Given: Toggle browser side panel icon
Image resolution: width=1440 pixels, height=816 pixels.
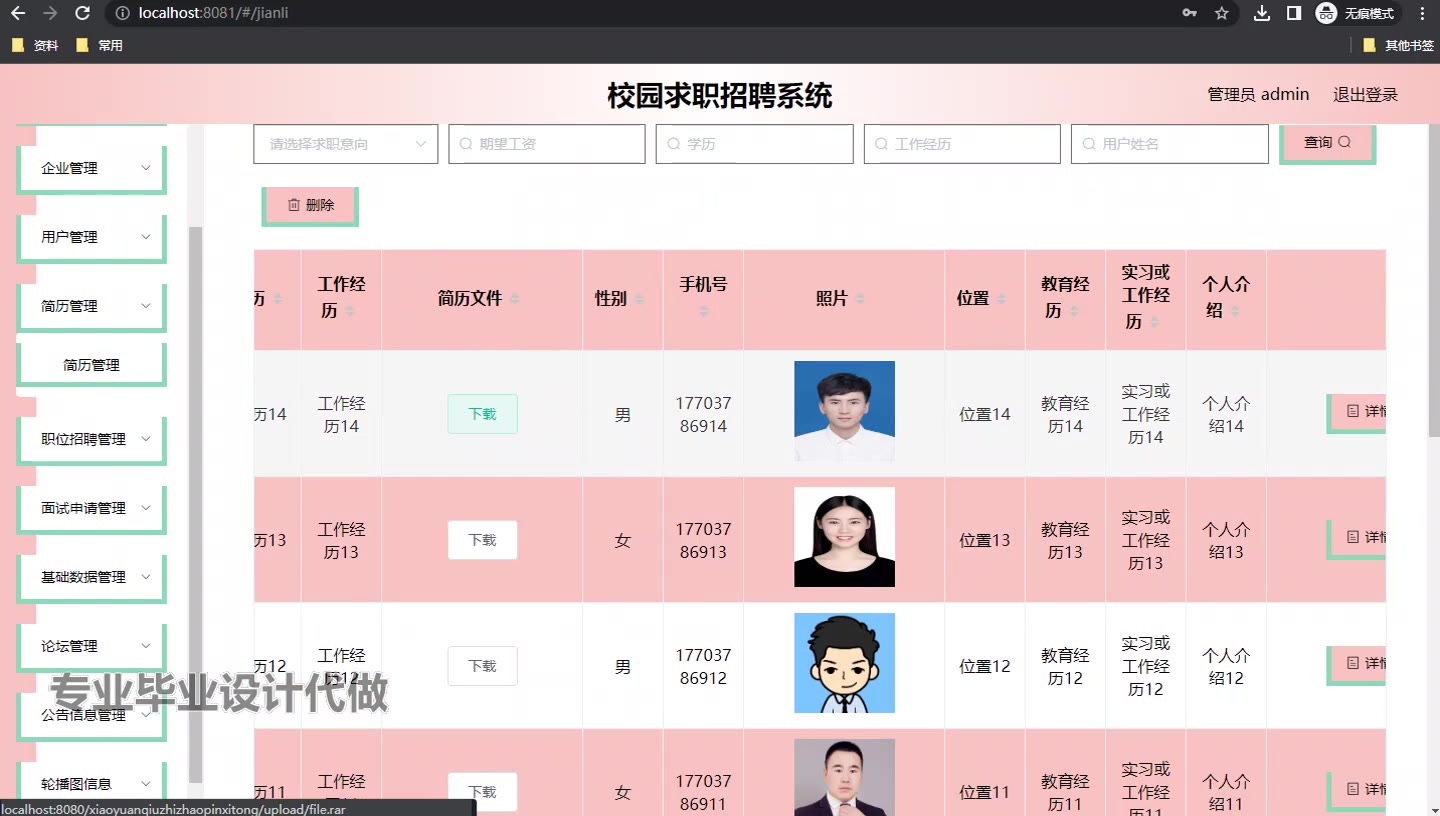Looking at the screenshot, I should click(1293, 13).
